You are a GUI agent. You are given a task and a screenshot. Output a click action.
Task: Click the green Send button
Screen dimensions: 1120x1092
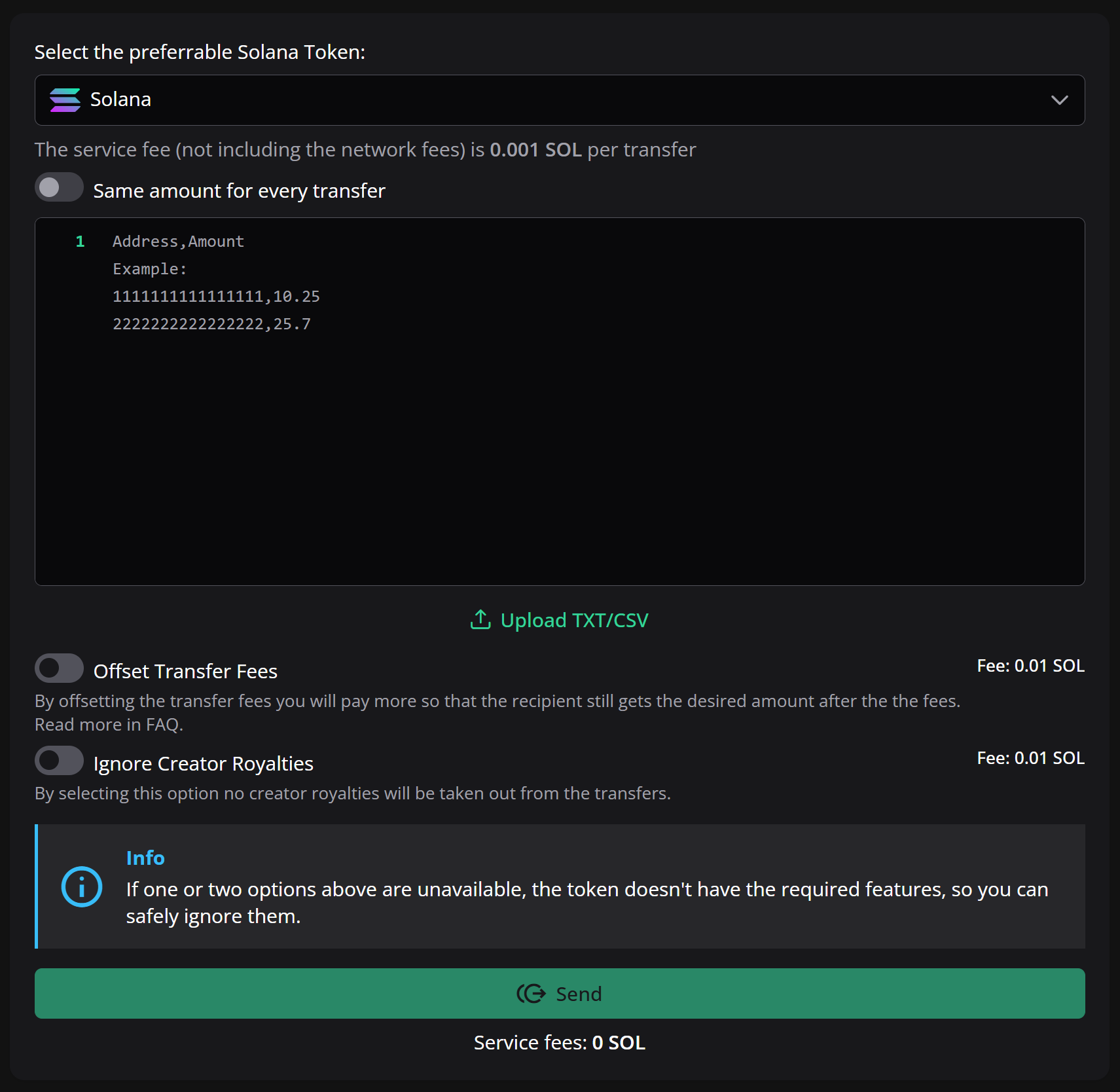(x=560, y=993)
